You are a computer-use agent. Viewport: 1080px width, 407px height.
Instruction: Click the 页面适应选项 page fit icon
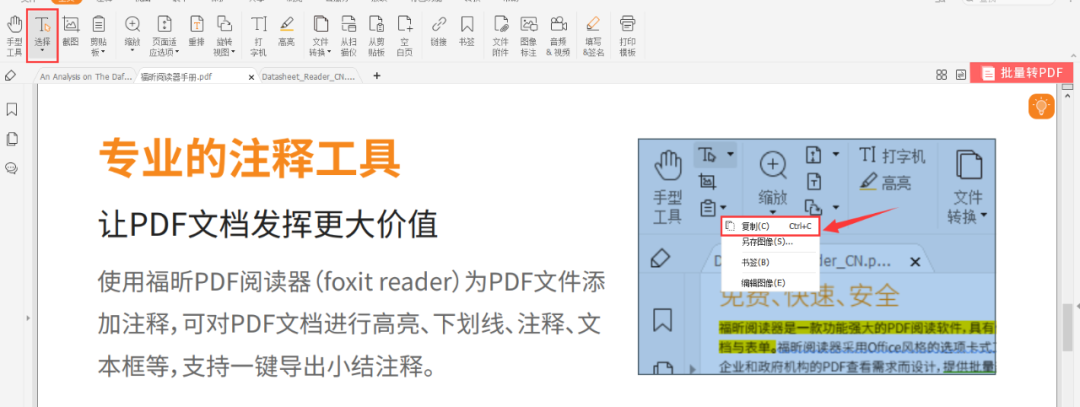[x=165, y=25]
